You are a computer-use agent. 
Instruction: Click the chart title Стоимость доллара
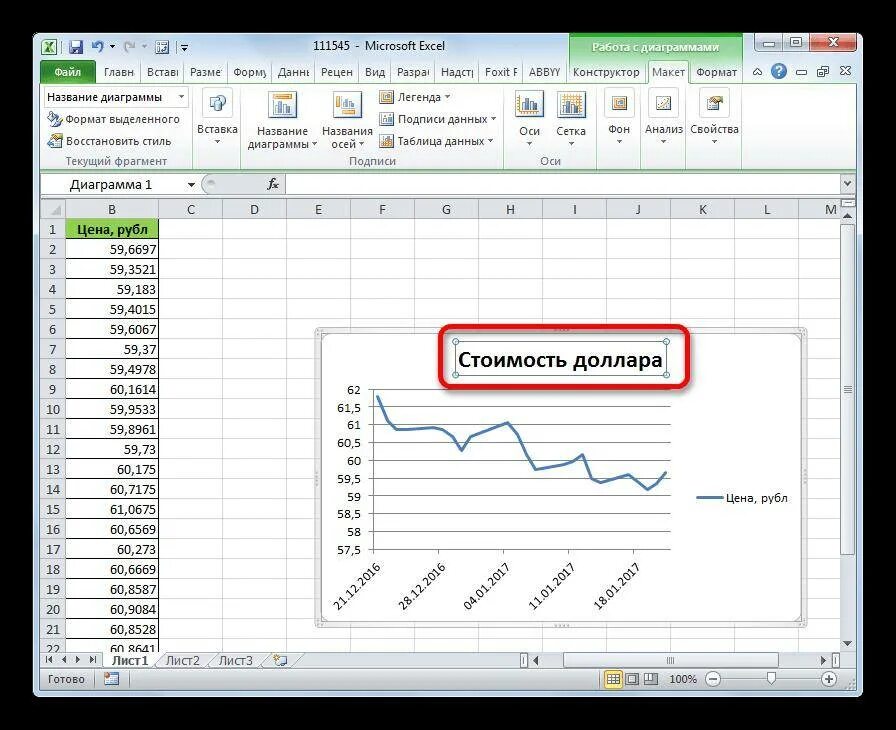pos(561,359)
